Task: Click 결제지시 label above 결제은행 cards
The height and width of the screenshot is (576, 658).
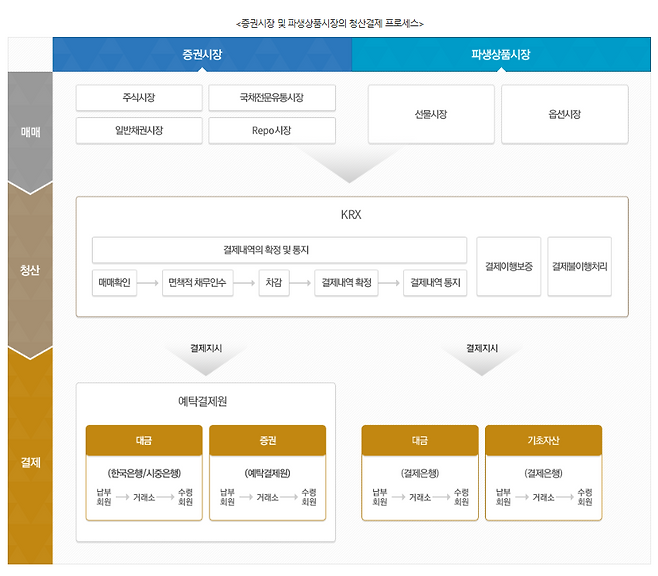Action: (482, 348)
